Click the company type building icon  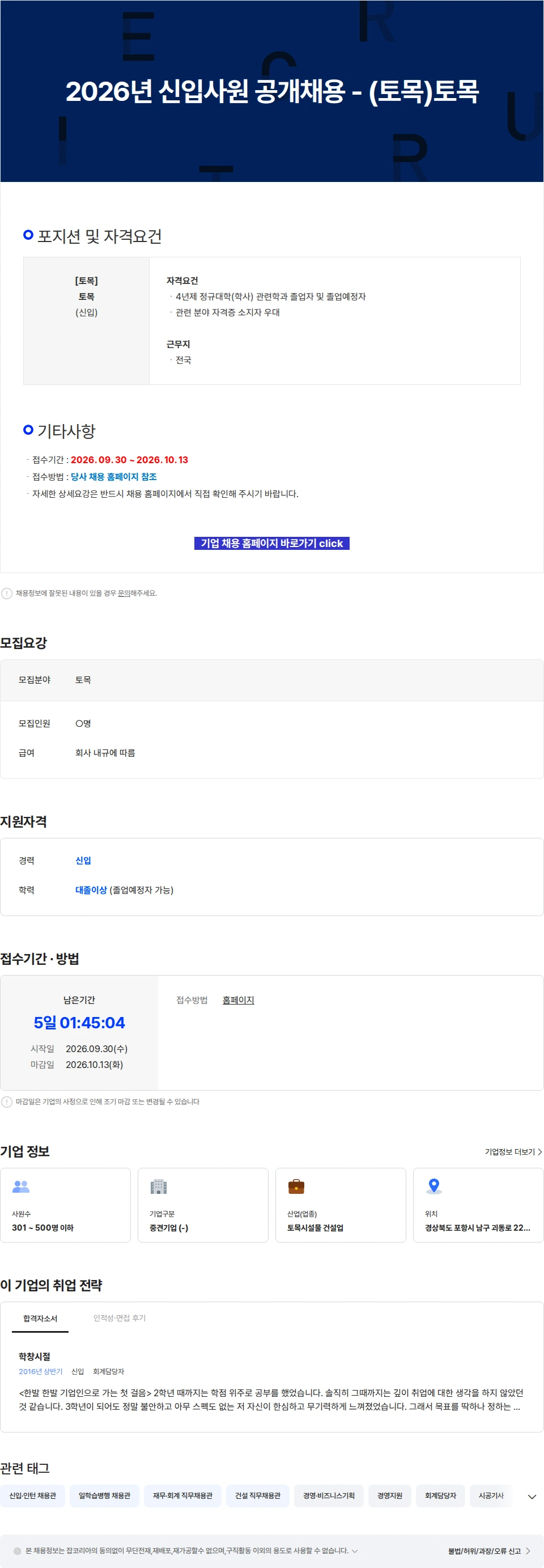(158, 1186)
